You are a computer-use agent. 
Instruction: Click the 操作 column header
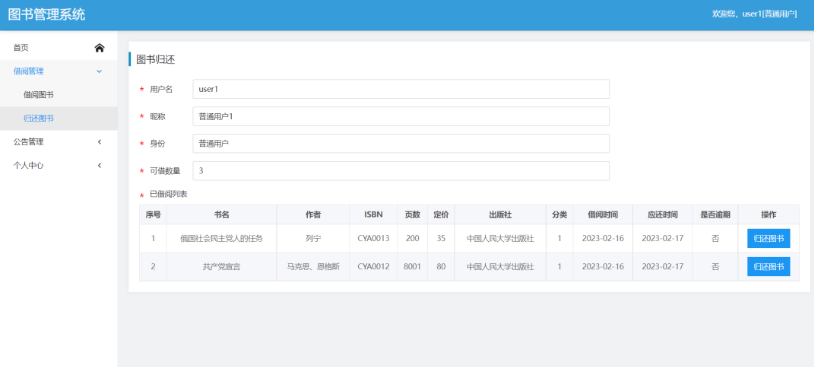coord(769,214)
